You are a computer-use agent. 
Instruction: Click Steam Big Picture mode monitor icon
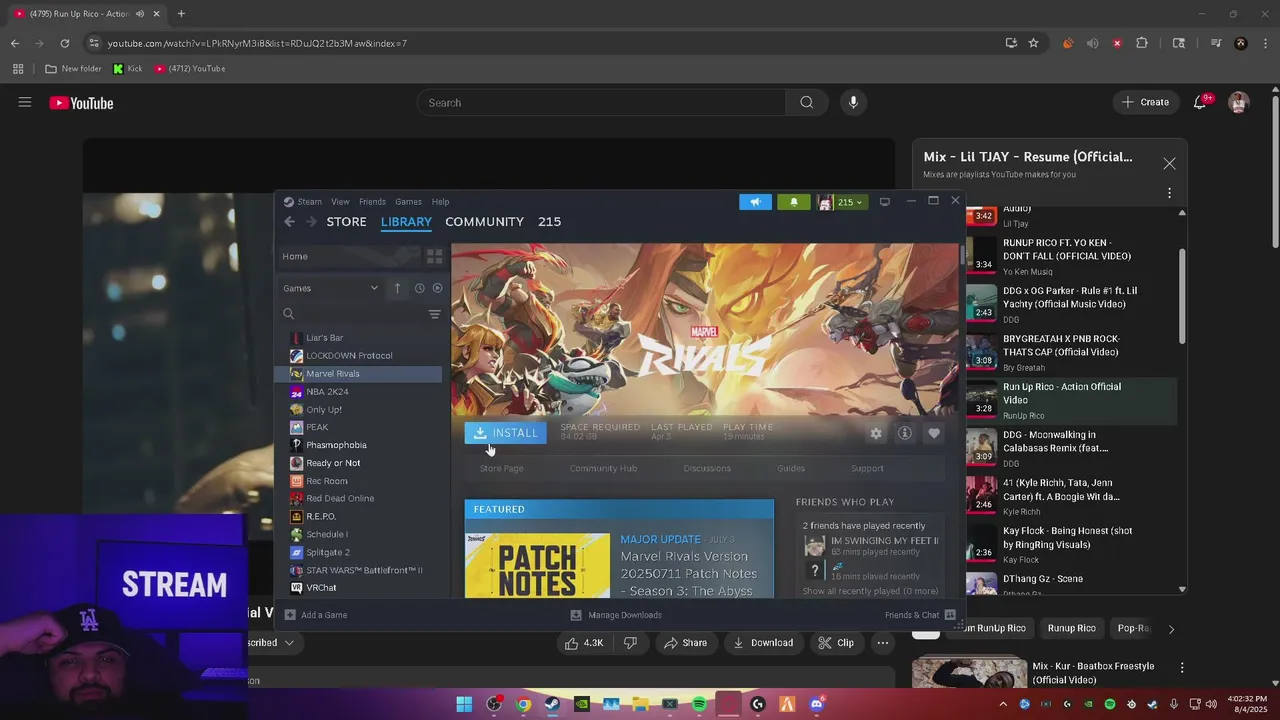[x=884, y=202]
